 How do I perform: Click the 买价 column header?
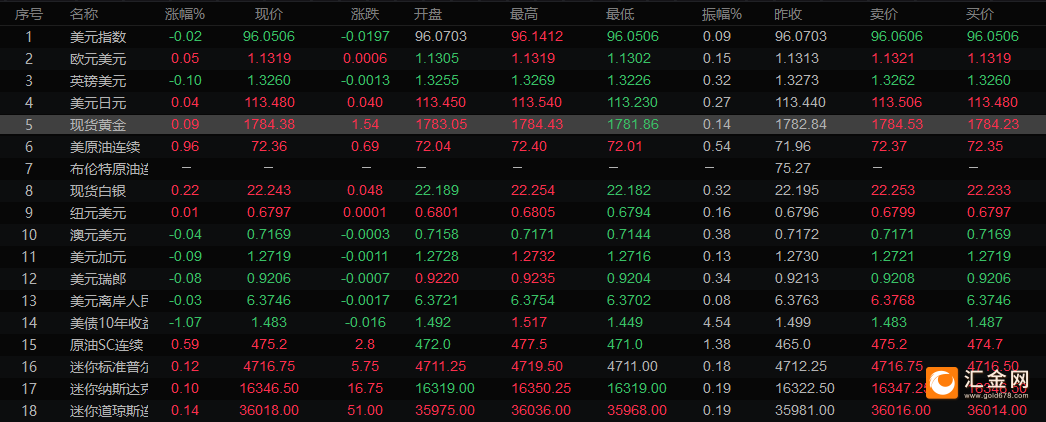coord(981,13)
